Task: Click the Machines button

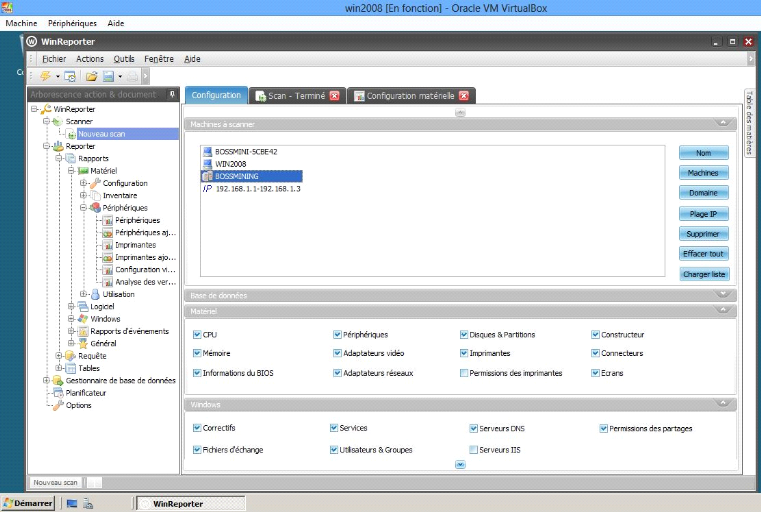Action: (x=704, y=173)
